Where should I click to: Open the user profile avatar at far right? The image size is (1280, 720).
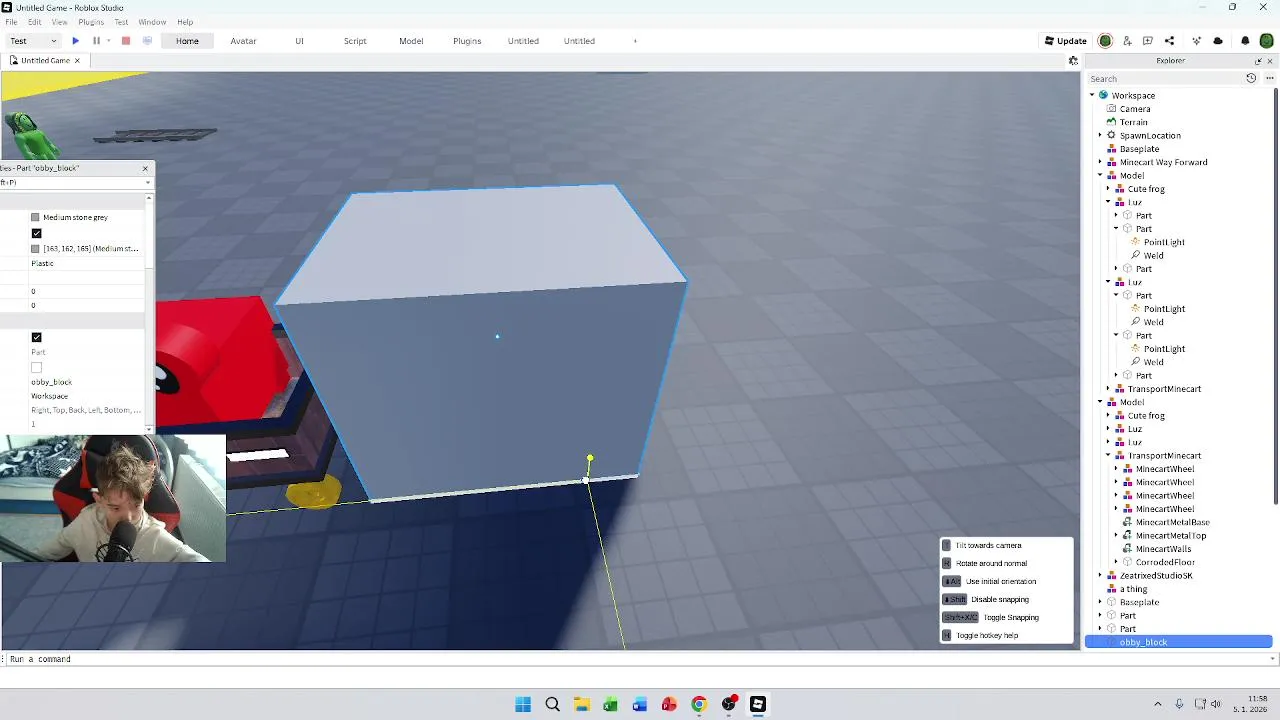(x=1267, y=41)
